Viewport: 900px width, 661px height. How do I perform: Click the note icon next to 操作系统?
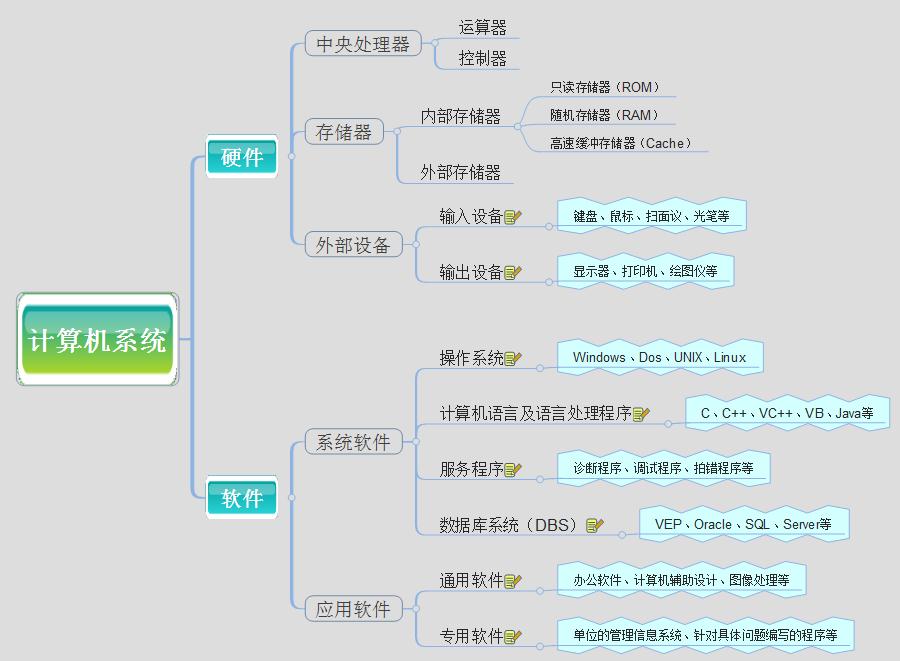click(513, 359)
